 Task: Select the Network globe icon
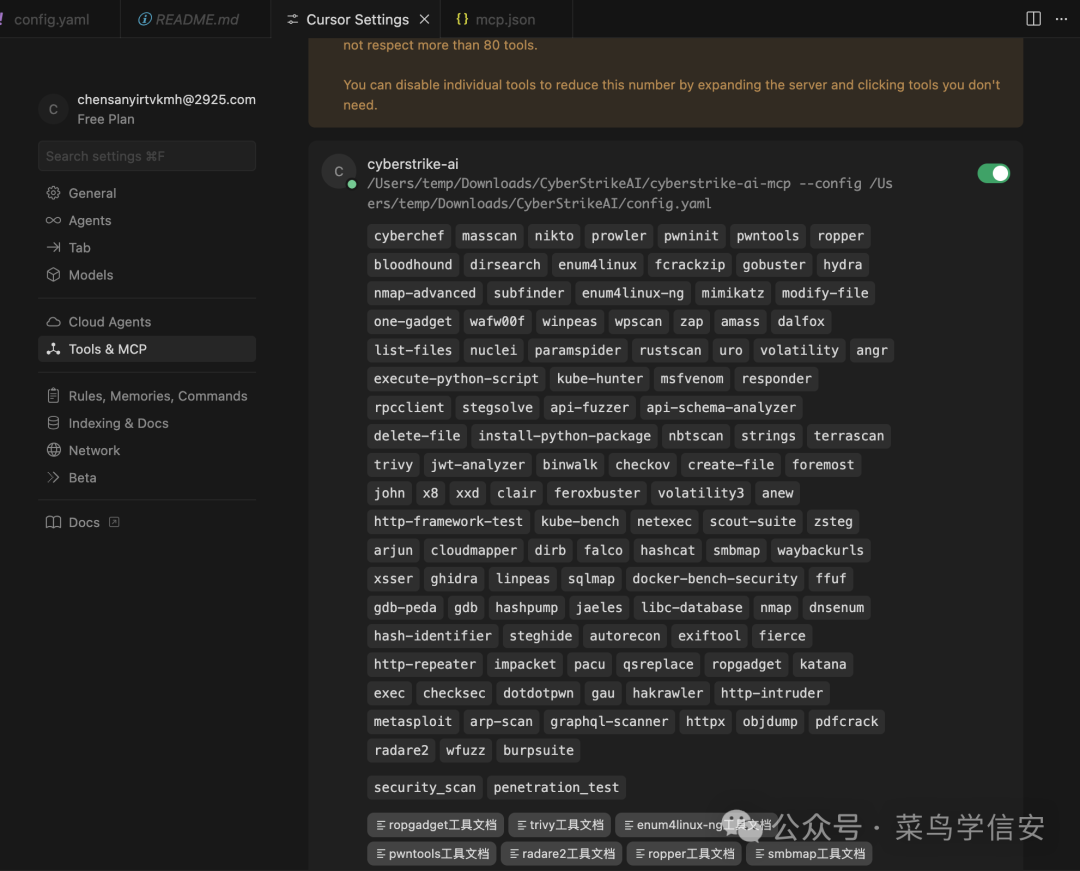click(x=53, y=450)
